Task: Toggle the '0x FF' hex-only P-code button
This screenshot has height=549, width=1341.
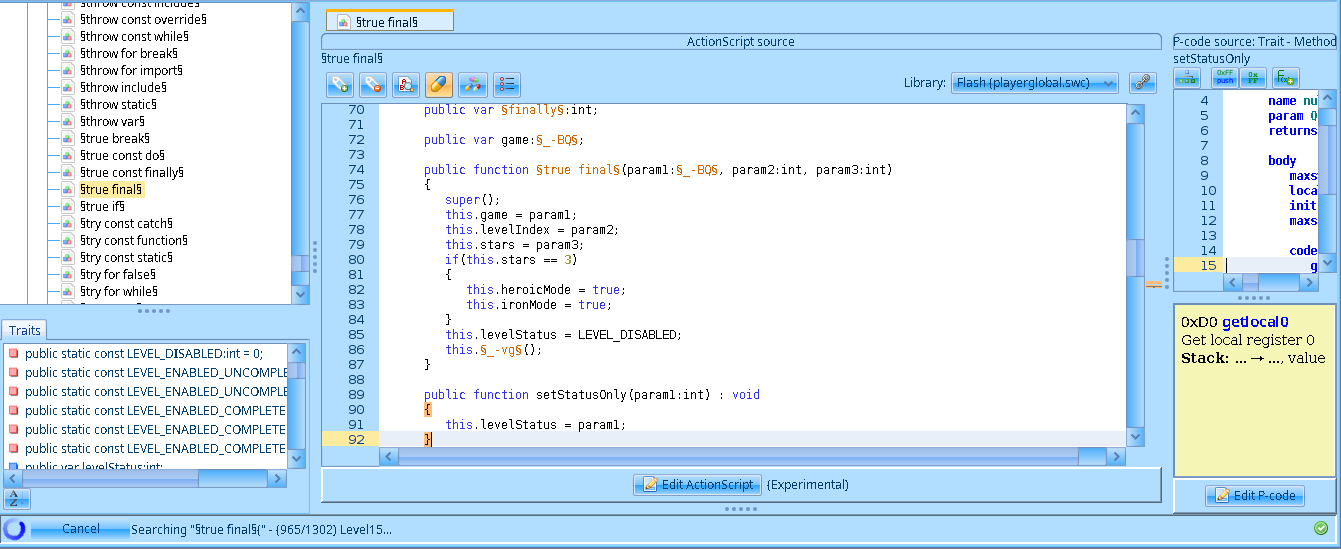Action: coord(1254,78)
